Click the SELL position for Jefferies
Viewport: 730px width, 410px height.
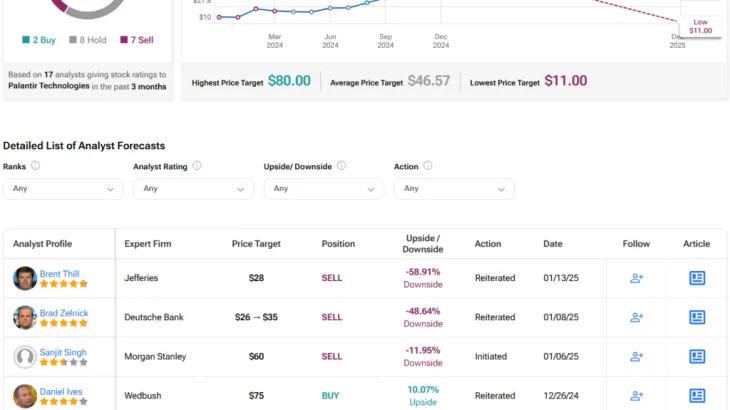point(331,278)
